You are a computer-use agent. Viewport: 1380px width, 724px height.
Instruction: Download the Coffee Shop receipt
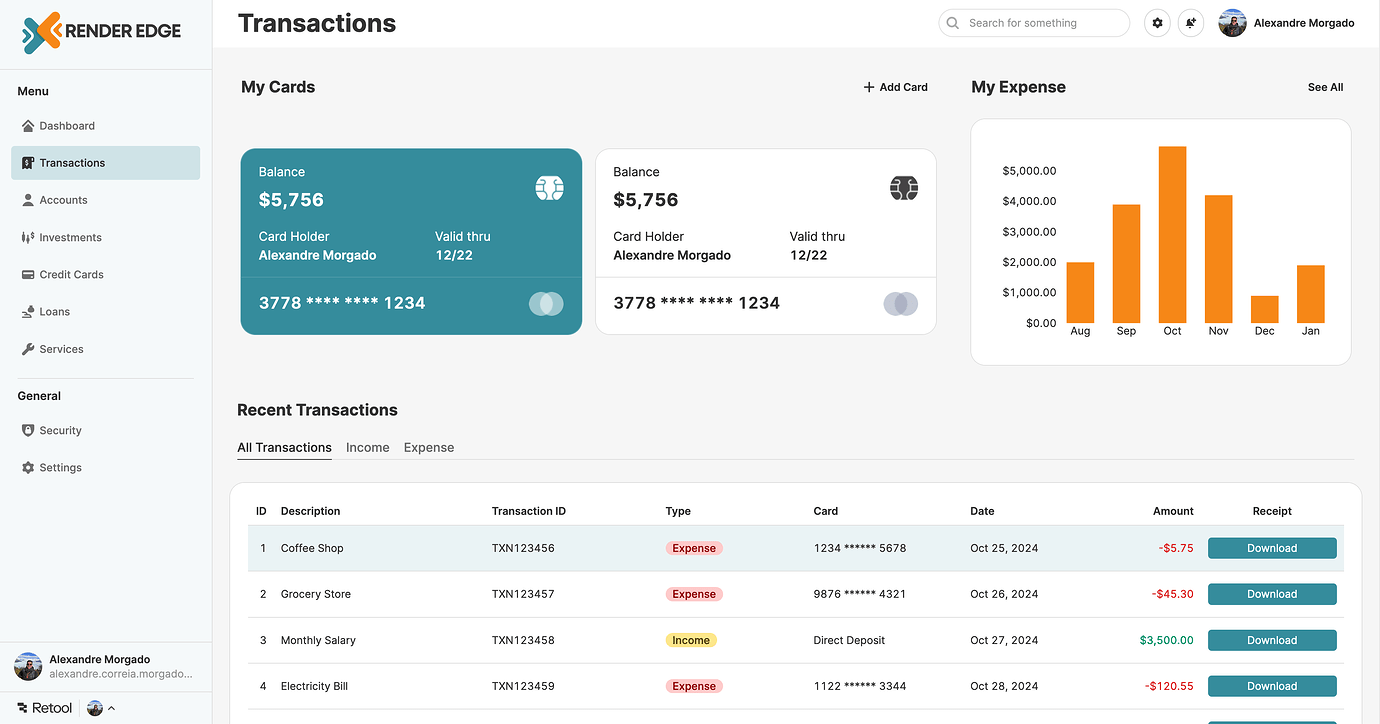point(1271,548)
